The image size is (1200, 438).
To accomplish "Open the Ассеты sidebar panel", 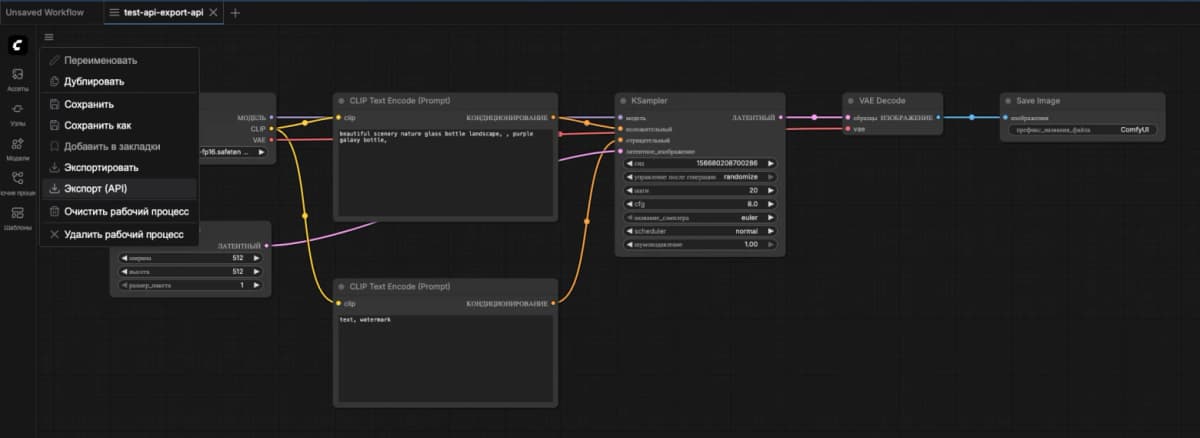I will click(x=18, y=79).
